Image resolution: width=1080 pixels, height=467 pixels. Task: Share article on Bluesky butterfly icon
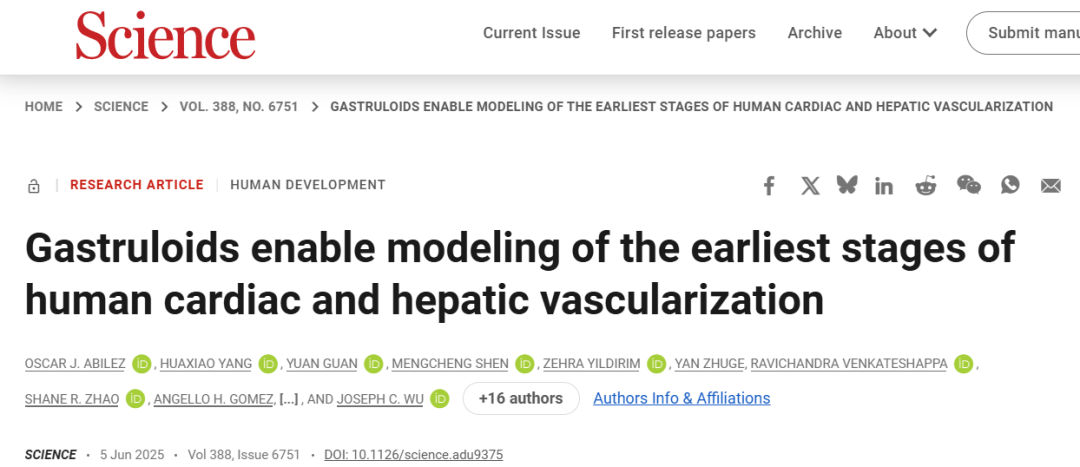click(x=847, y=185)
